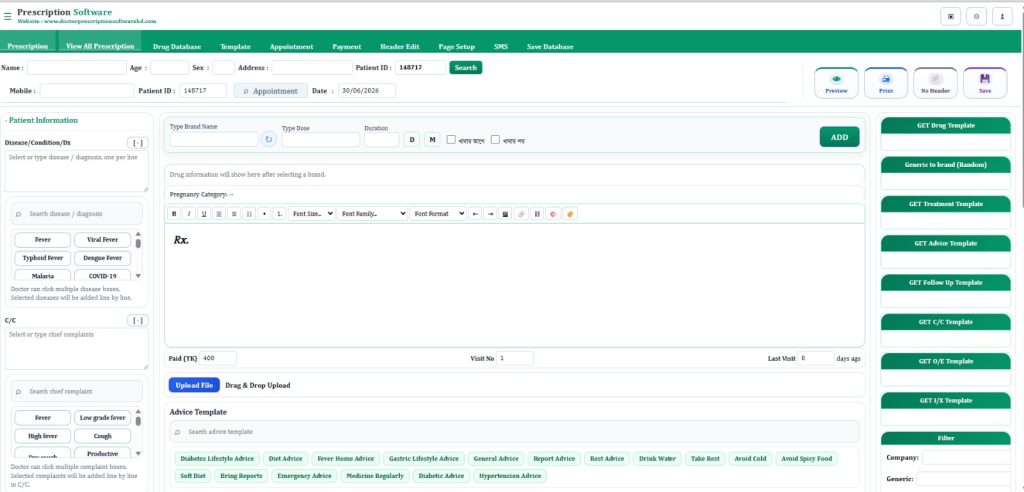Check the খাবার আগে checkbox

point(451,139)
